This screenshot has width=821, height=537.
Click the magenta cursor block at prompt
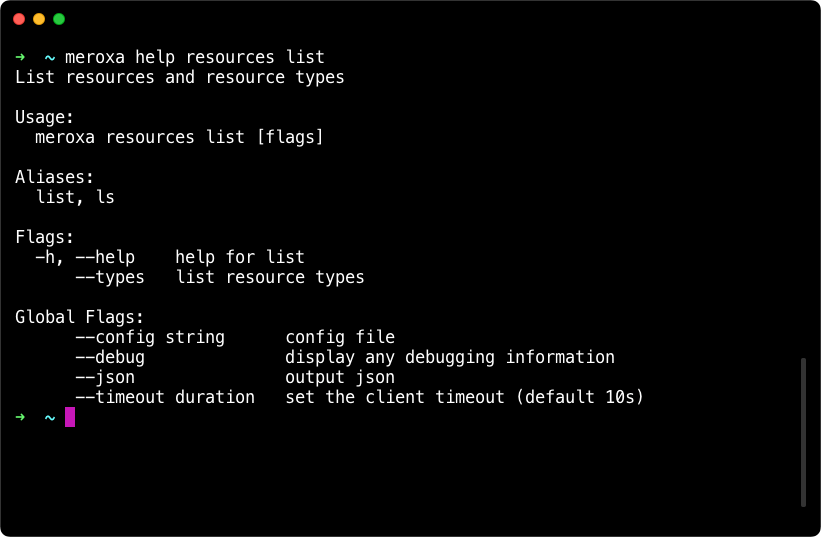[70, 417]
